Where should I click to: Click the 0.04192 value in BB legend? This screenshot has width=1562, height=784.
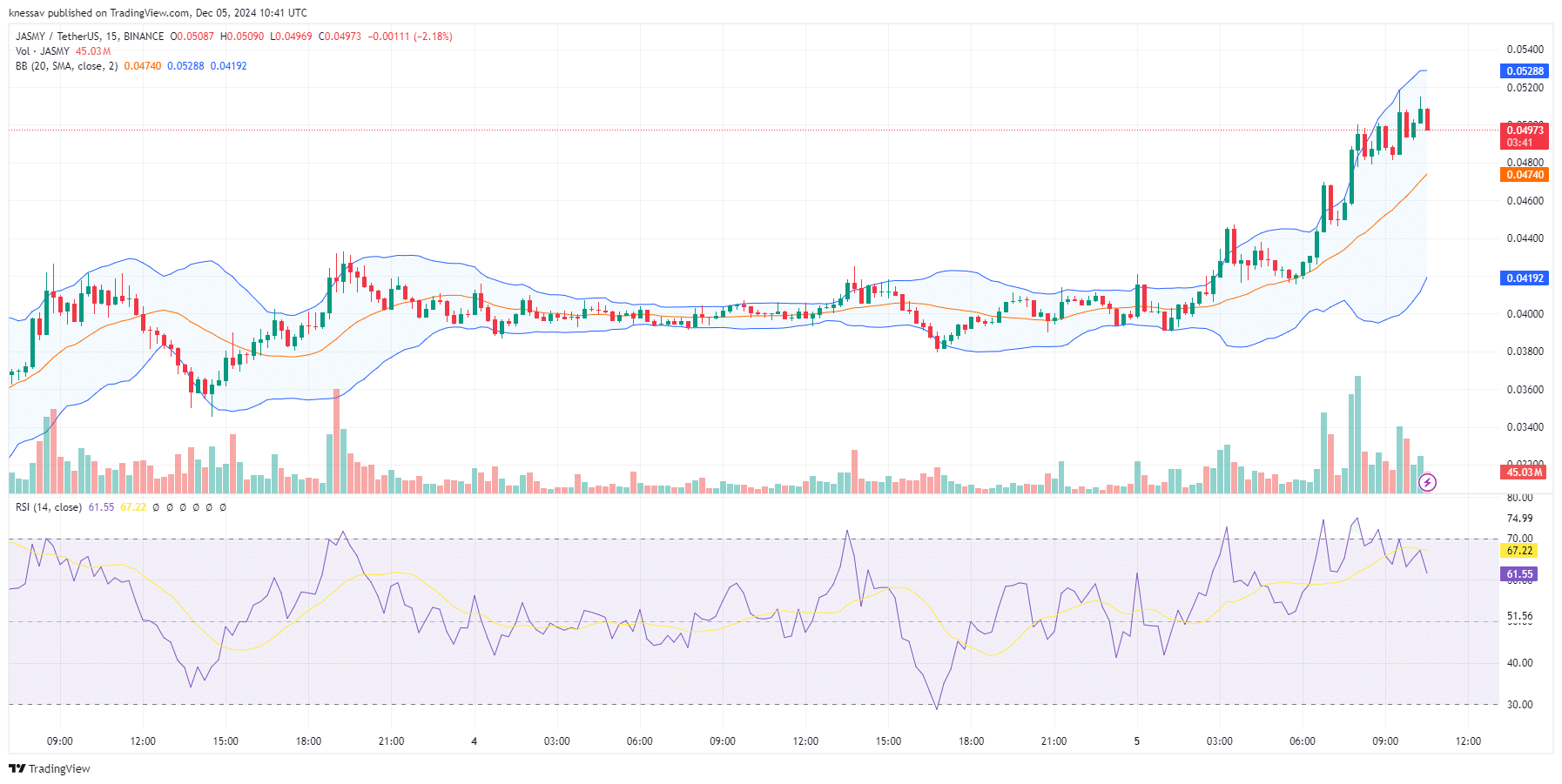228,66
